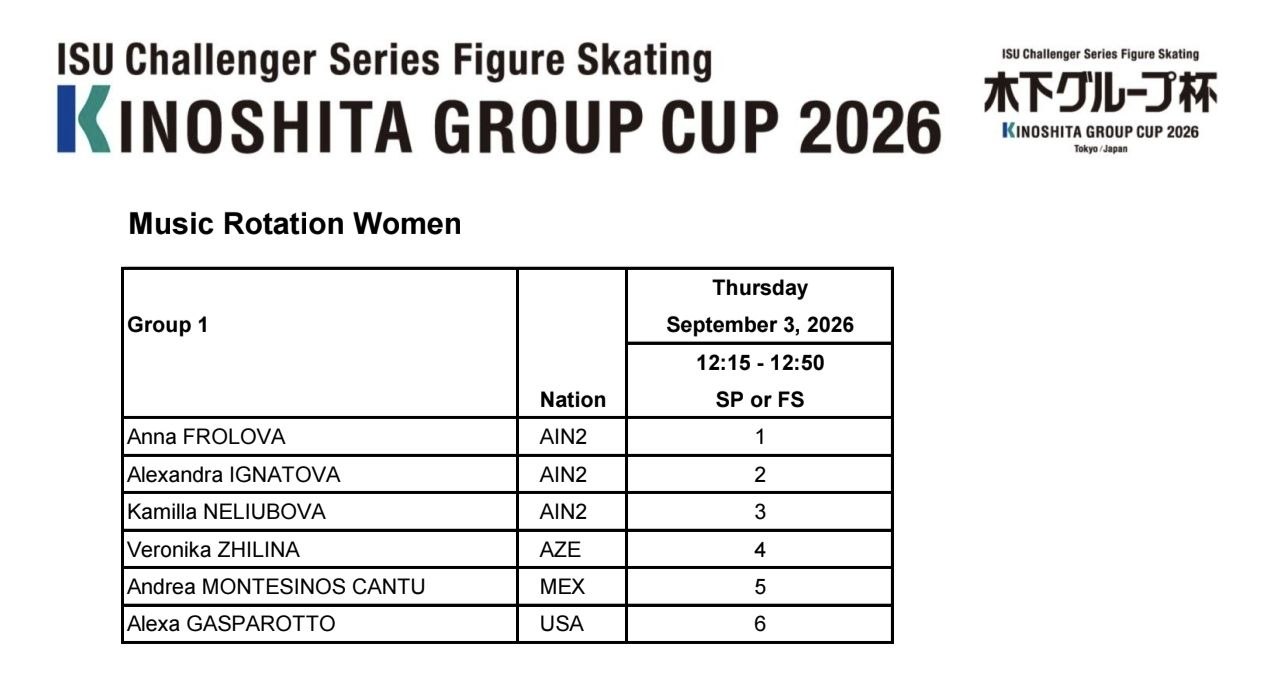Click the ISU Challenger Series Figure Skating title
Image resolution: width=1280 pixels, height=673 pixels.
point(384,61)
